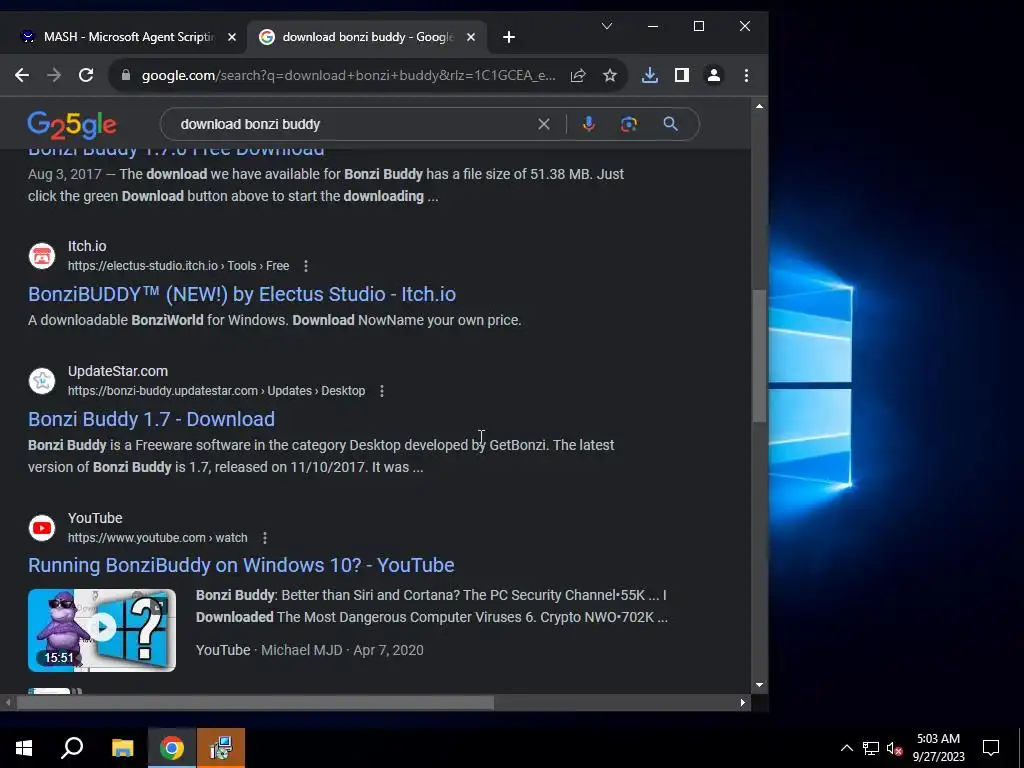This screenshot has width=1024, height=768.
Task: Click the scroll right arrow of horizontal scrollbar
Action: click(x=743, y=703)
